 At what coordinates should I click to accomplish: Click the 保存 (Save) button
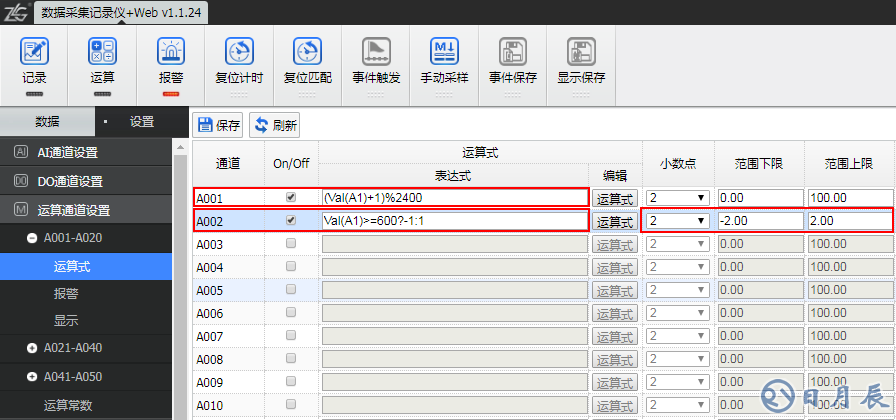pyautogui.click(x=219, y=125)
